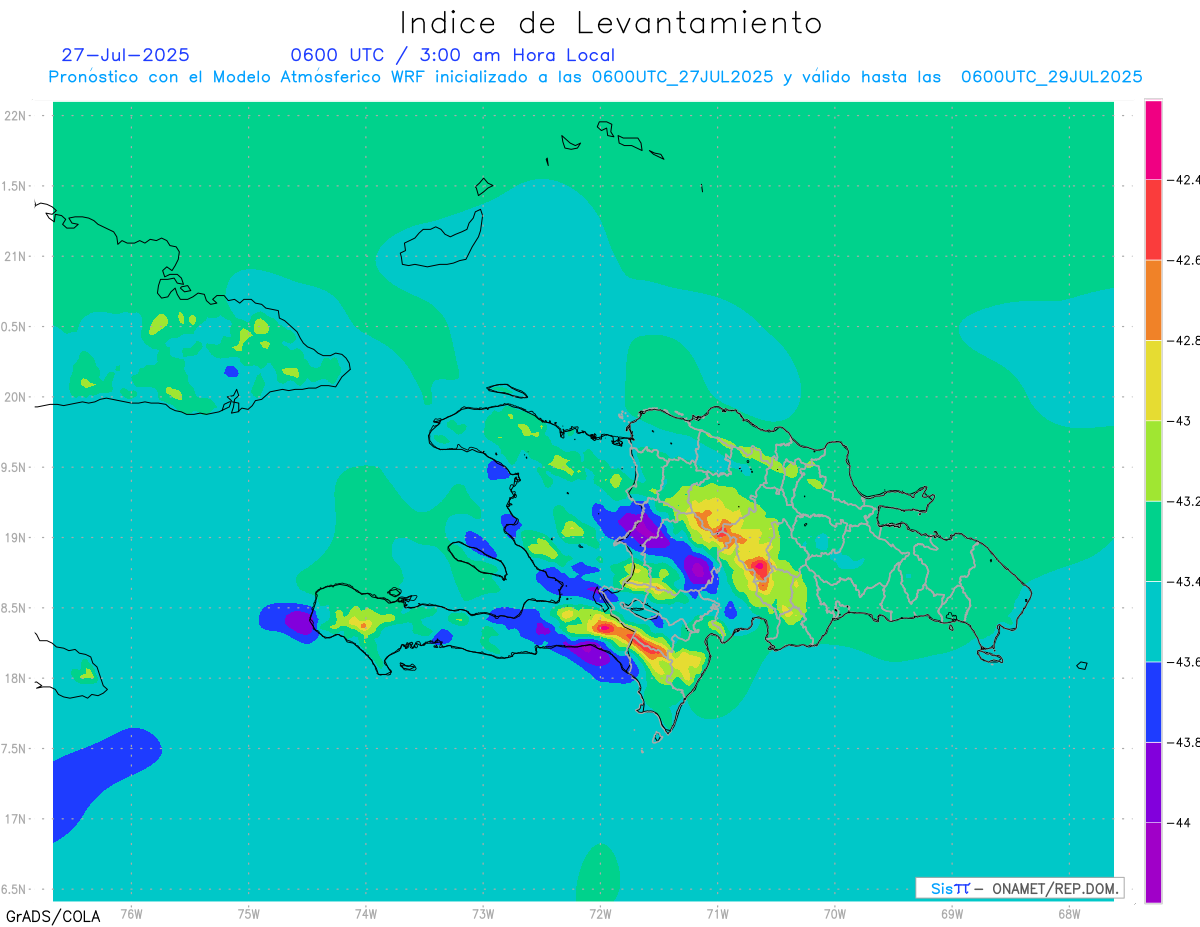Image resolution: width=1200 pixels, height=927 pixels.
Task: Select the '-42.6' legend value
Action: (1184, 260)
